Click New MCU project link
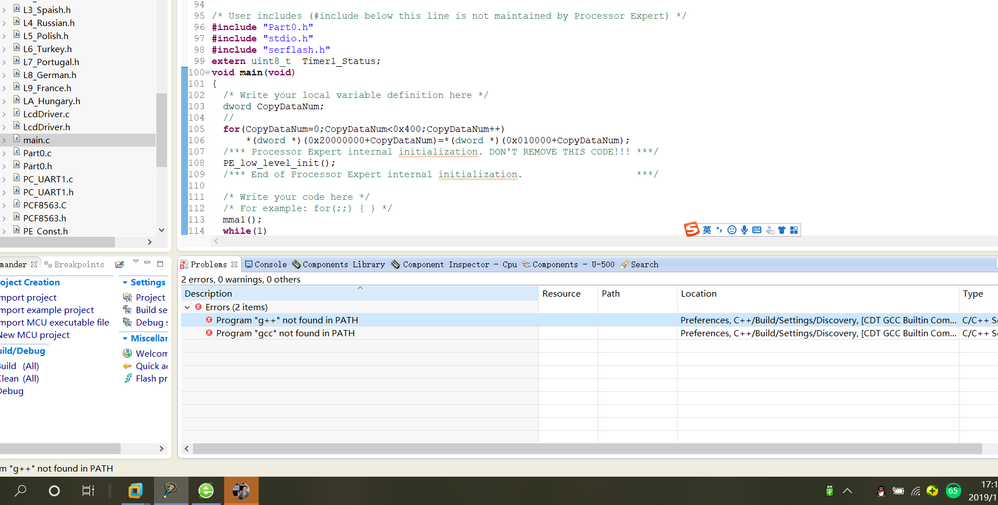This screenshot has width=998, height=505. (x=34, y=335)
